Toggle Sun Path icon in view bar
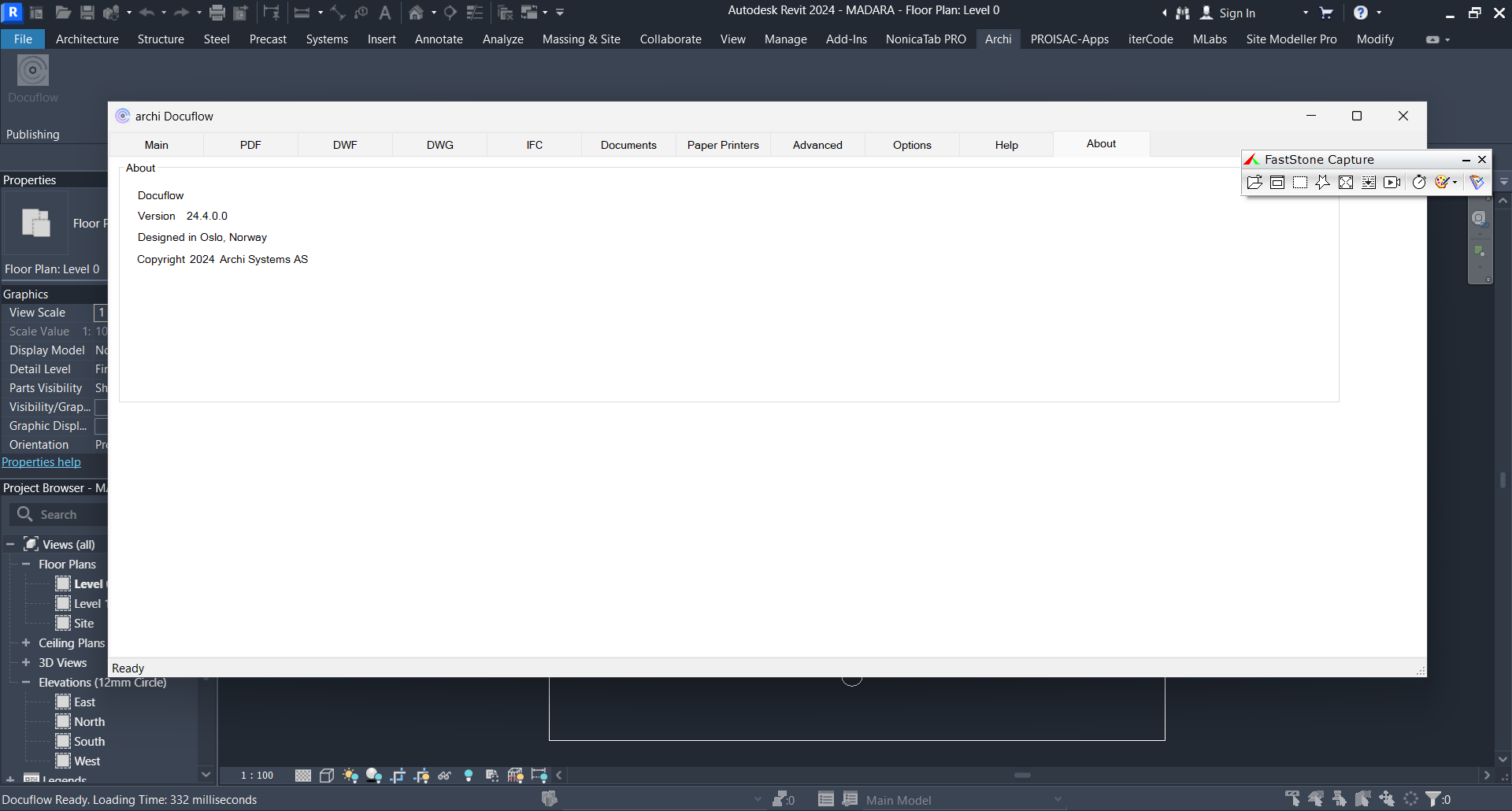 350,776
